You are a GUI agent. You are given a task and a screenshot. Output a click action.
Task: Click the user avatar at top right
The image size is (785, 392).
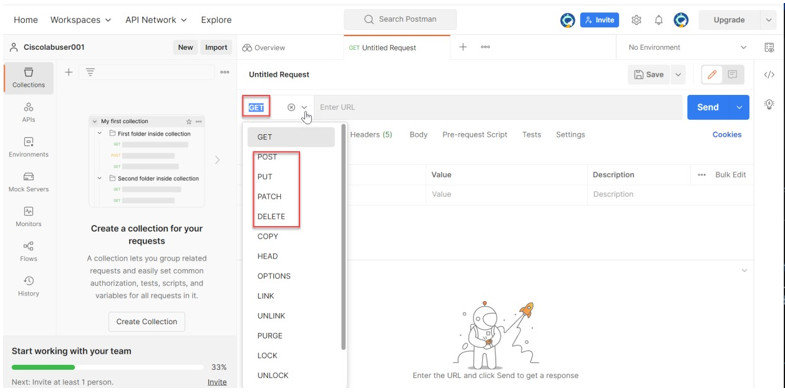pos(681,20)
